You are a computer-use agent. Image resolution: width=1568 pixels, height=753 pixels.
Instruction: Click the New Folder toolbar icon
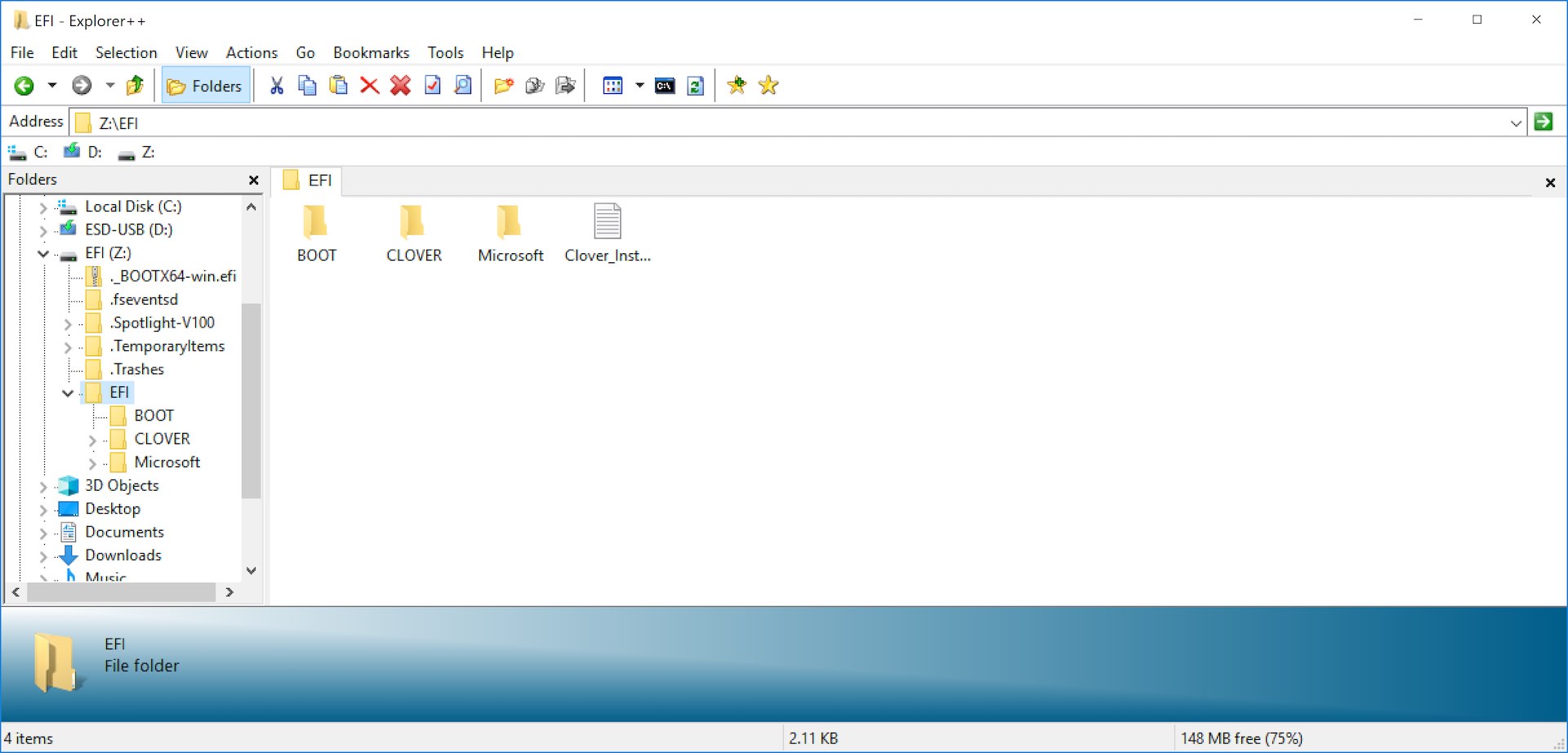(x=504, y=86)
